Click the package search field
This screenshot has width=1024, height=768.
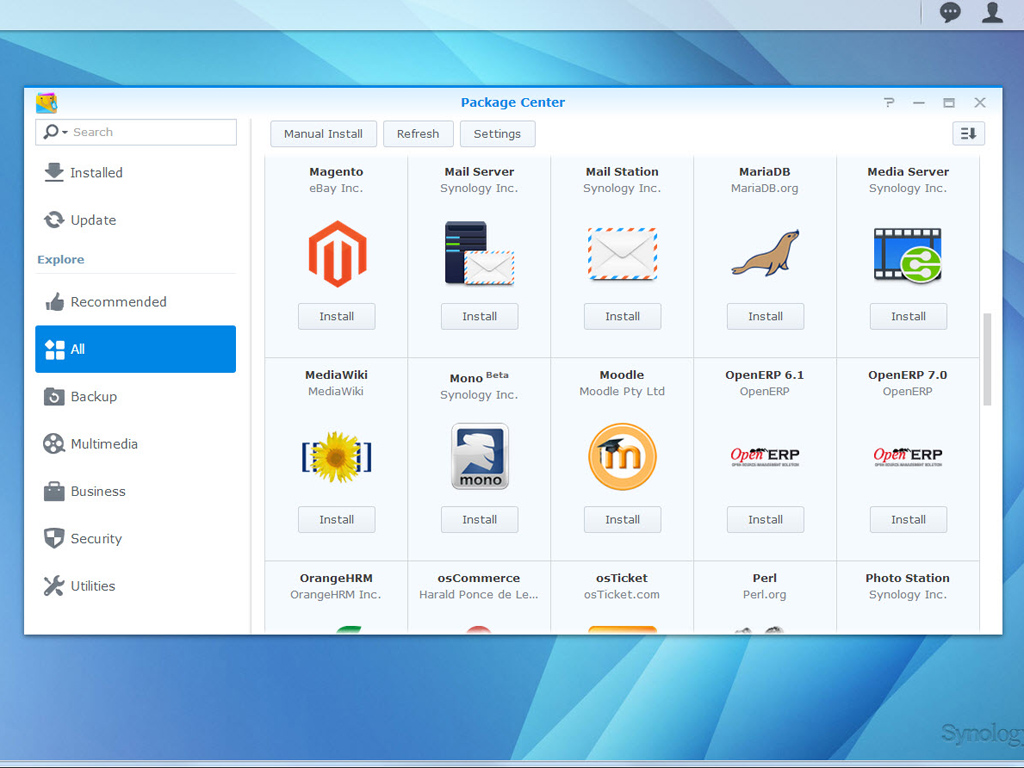pos(136,132)
